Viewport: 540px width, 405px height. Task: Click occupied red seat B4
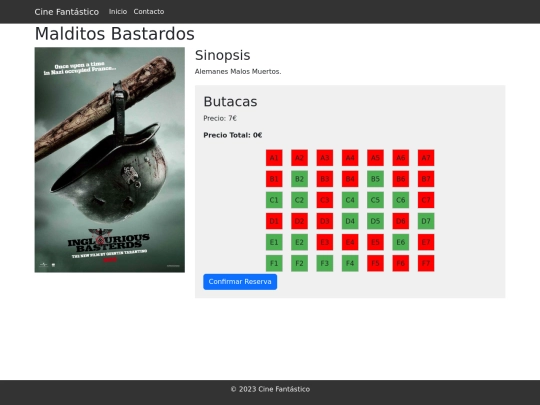350,179
